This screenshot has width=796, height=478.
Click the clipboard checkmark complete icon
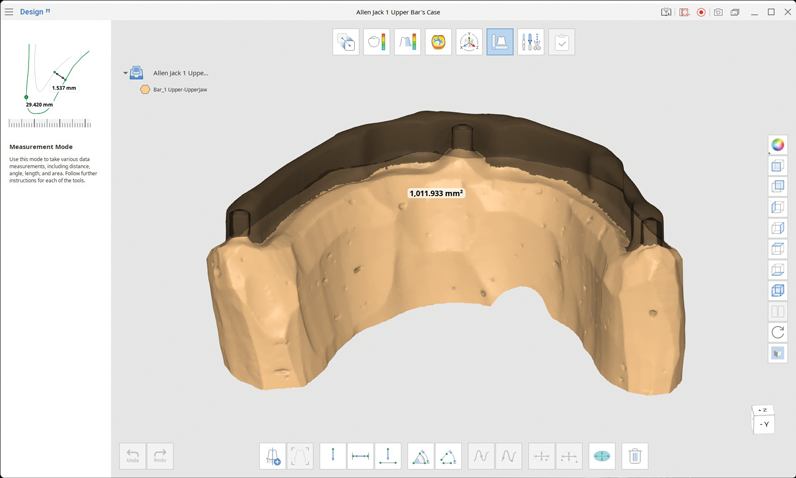coord(562,42)
